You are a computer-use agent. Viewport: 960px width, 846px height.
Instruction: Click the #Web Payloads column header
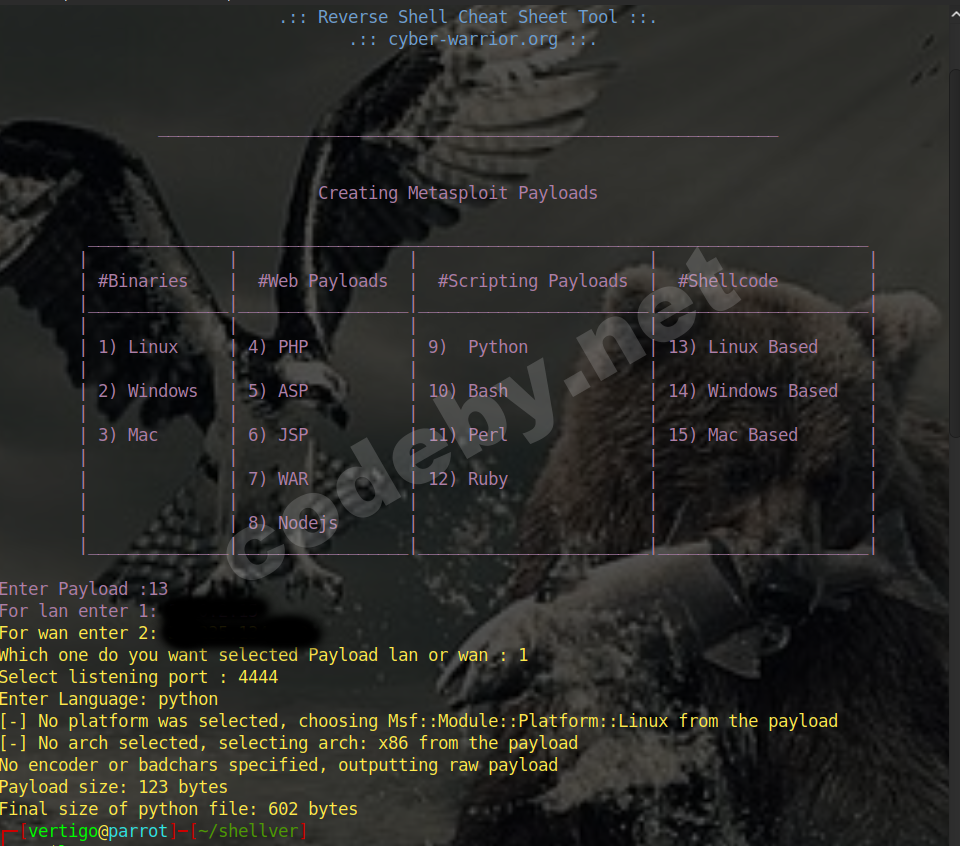click(323, 281)
